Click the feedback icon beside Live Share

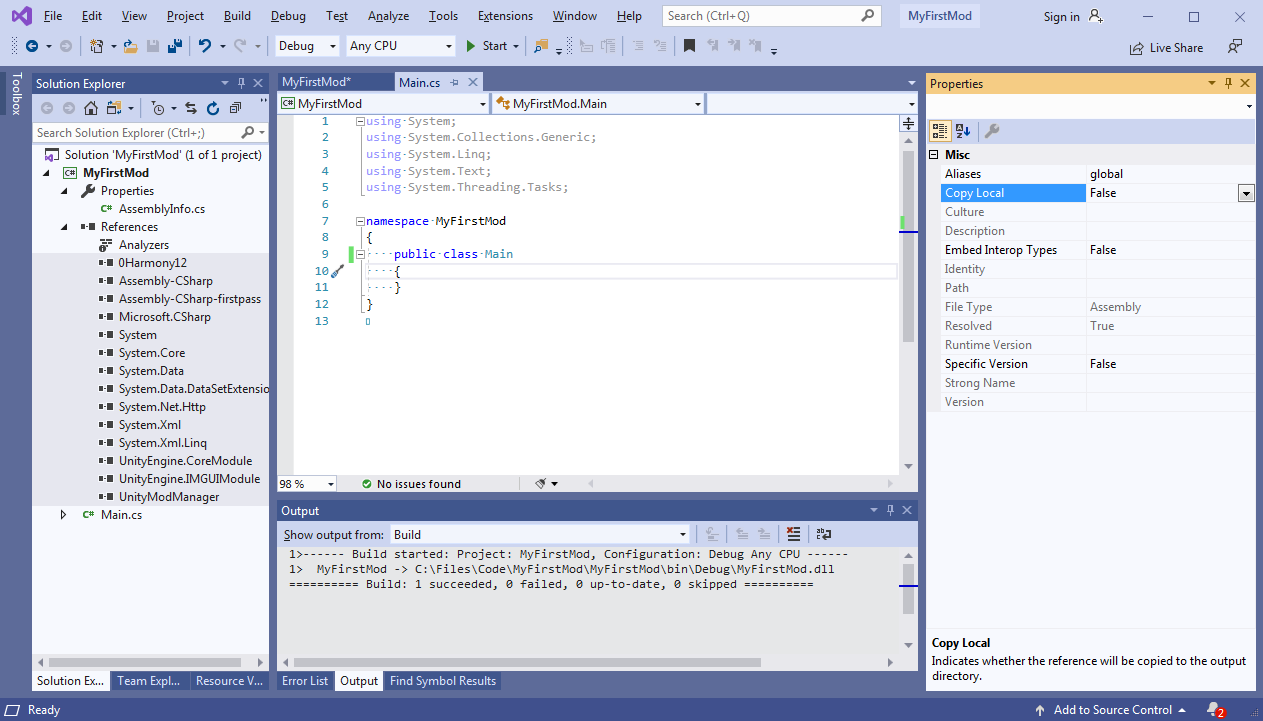pos(1236,46)
